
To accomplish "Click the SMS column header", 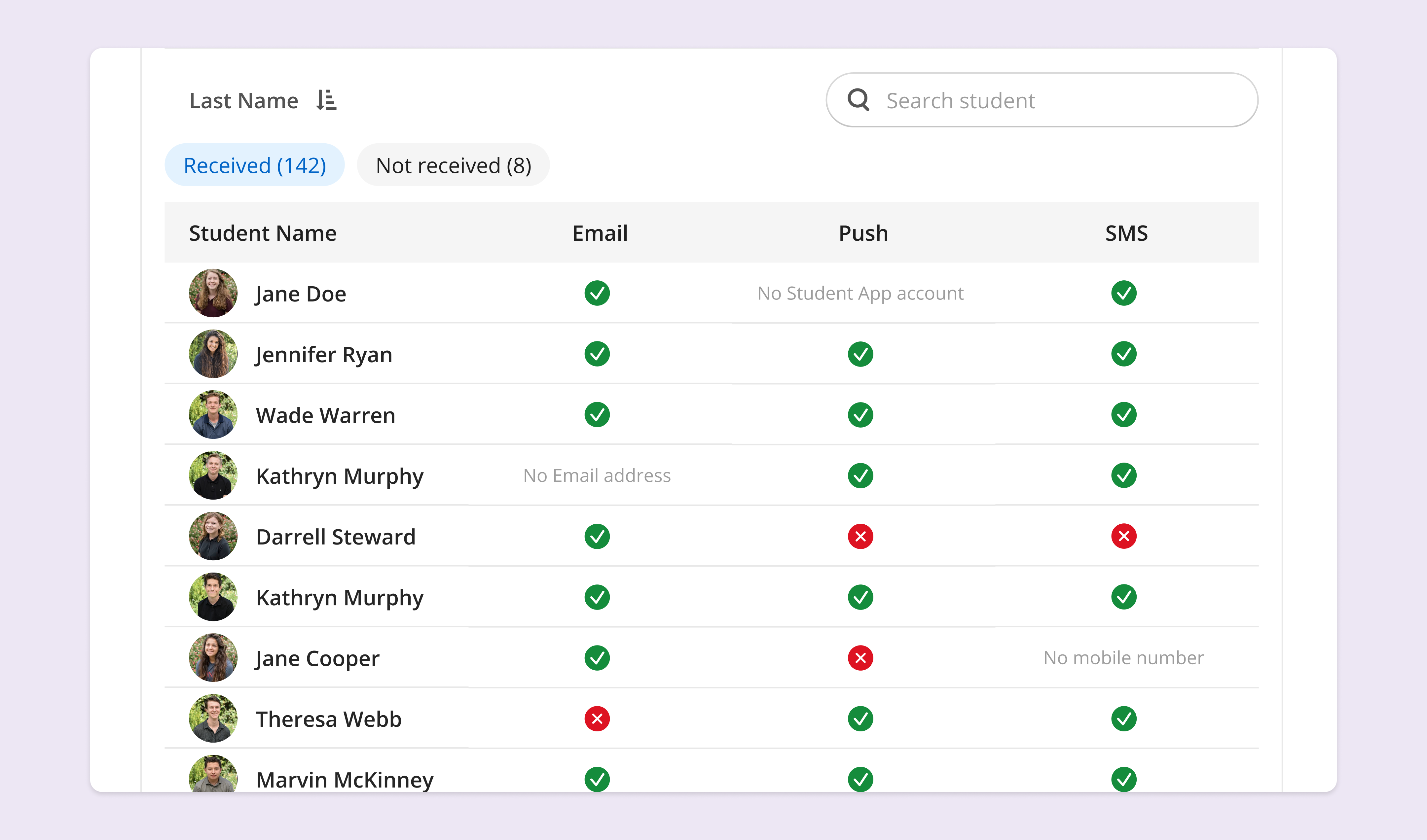I will coord(1126,233).
